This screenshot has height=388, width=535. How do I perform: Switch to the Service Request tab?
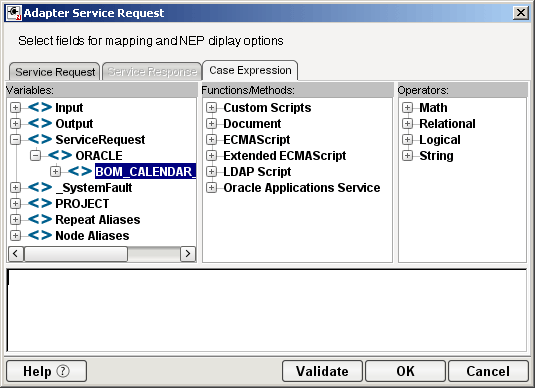coord(55,72)
